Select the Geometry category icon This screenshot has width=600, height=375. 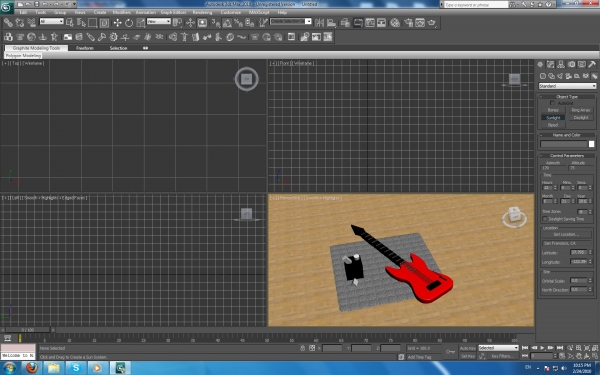pos(543,76)
